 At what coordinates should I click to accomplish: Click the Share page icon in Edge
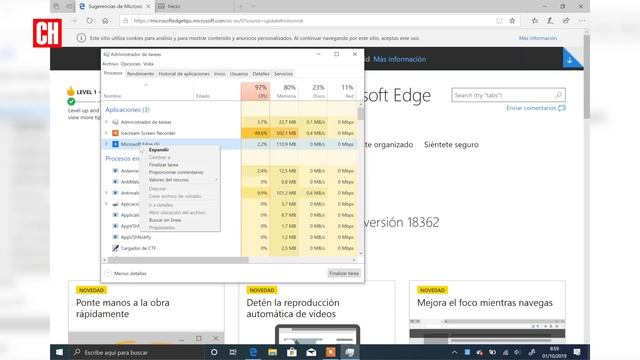tap(566, 20)
